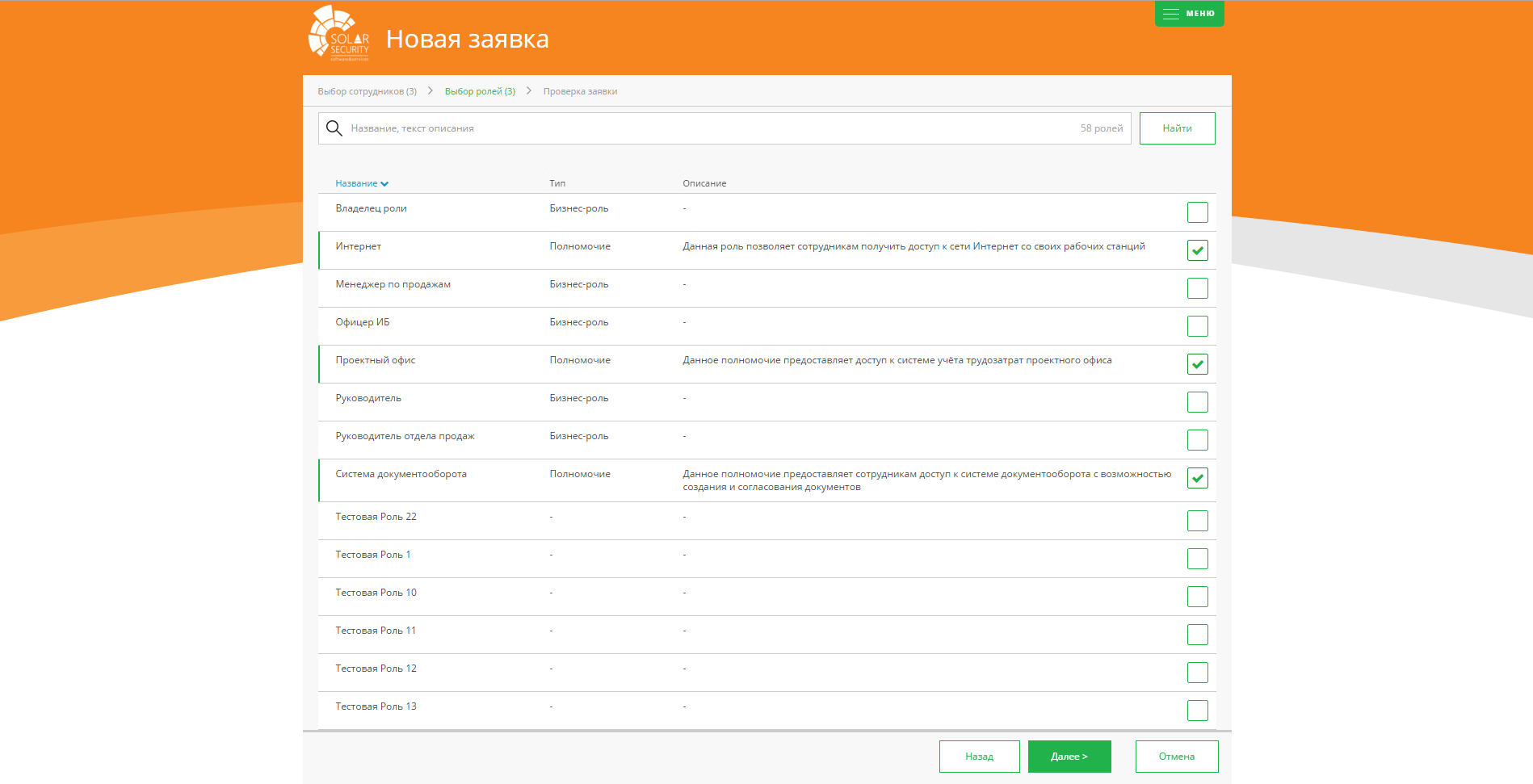
Task: Click the Solar Security logo
Action: tap(339, 34)
